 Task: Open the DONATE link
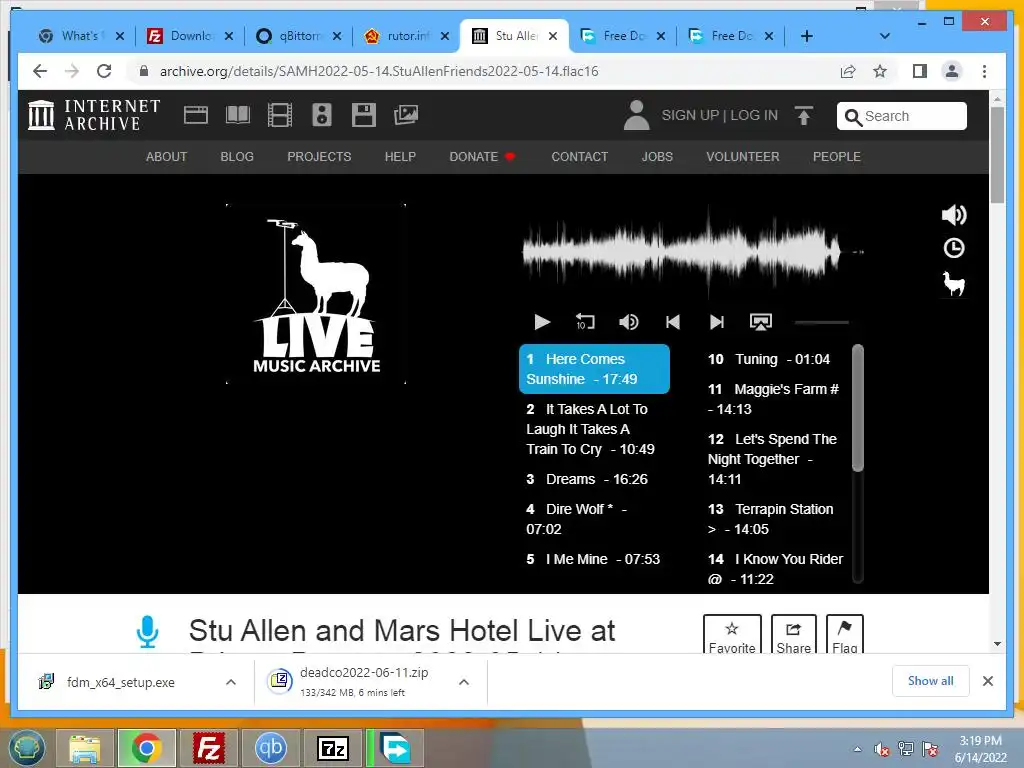tap(482, 157)
